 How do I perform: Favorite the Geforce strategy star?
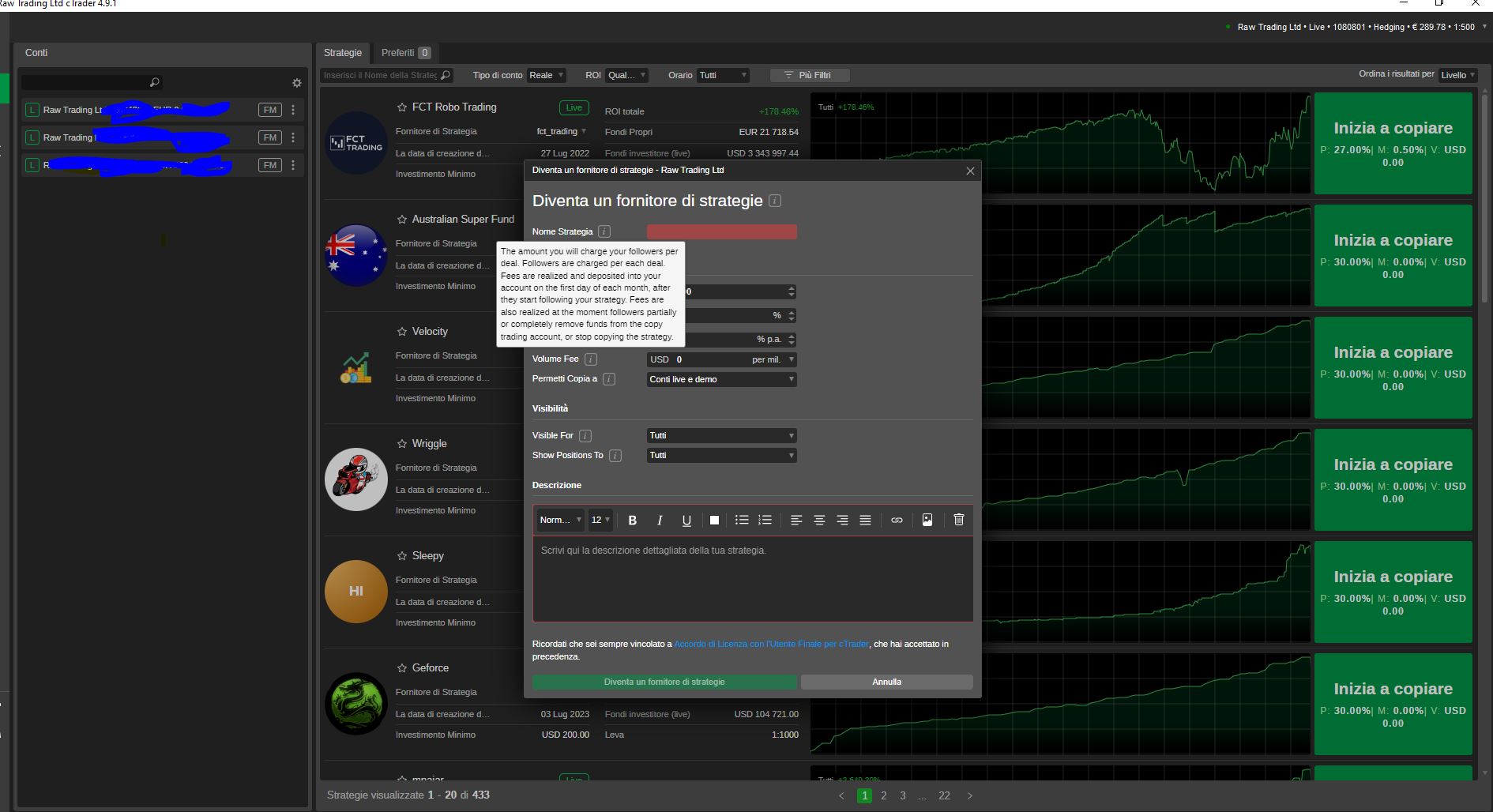tap(402, 668)
